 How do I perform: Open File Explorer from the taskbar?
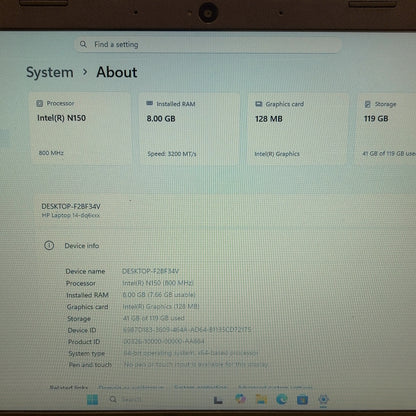(261, 399)
